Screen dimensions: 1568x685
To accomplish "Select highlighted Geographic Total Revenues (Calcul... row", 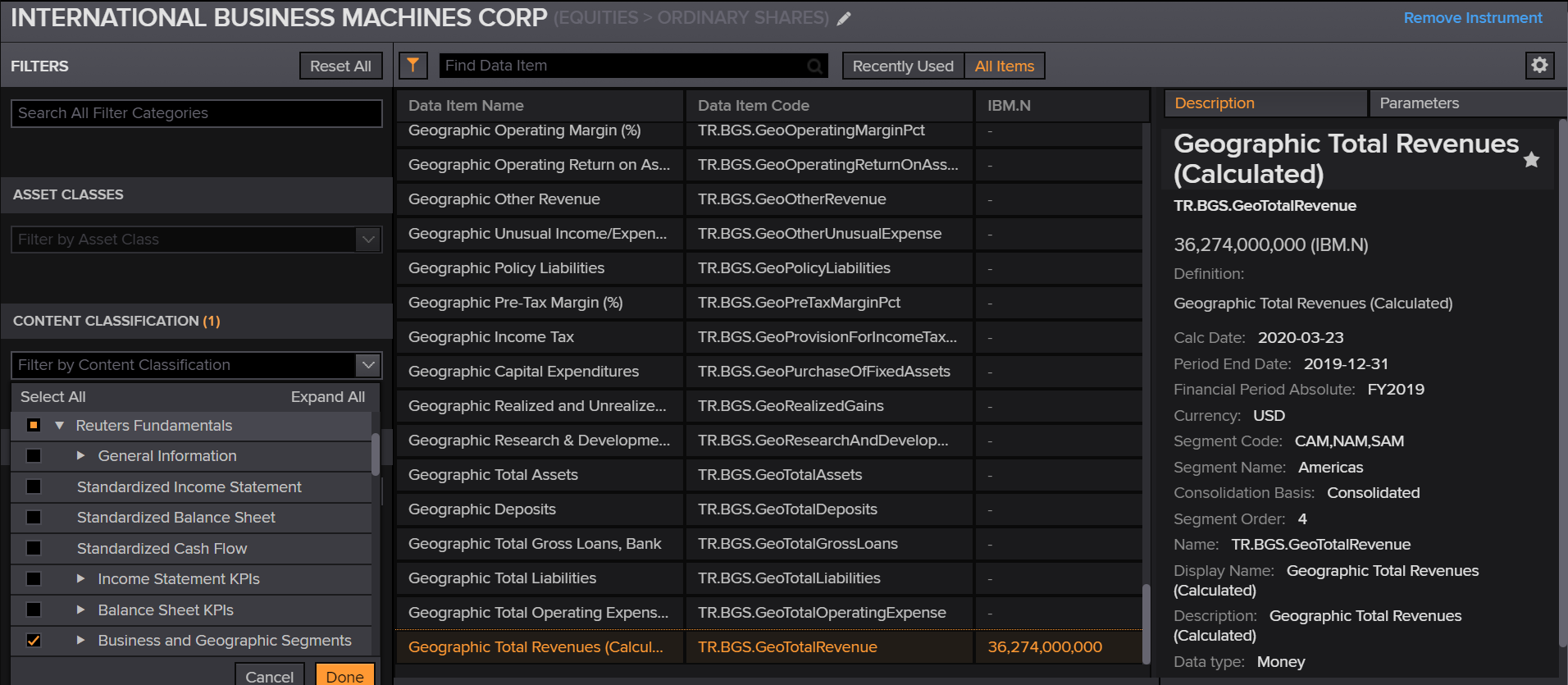I will pyautogui.click(x=769, y=647).
